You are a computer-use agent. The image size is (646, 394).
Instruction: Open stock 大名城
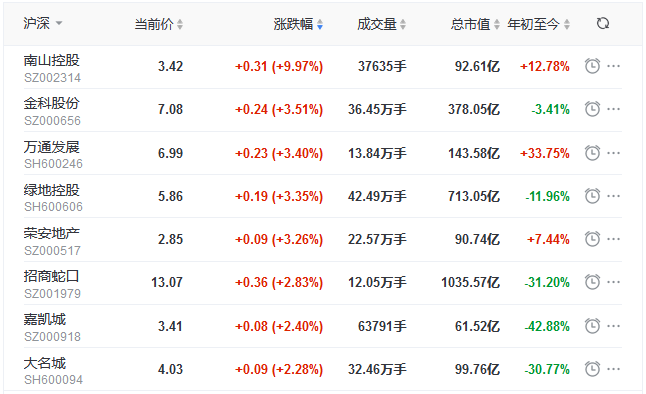44,363
